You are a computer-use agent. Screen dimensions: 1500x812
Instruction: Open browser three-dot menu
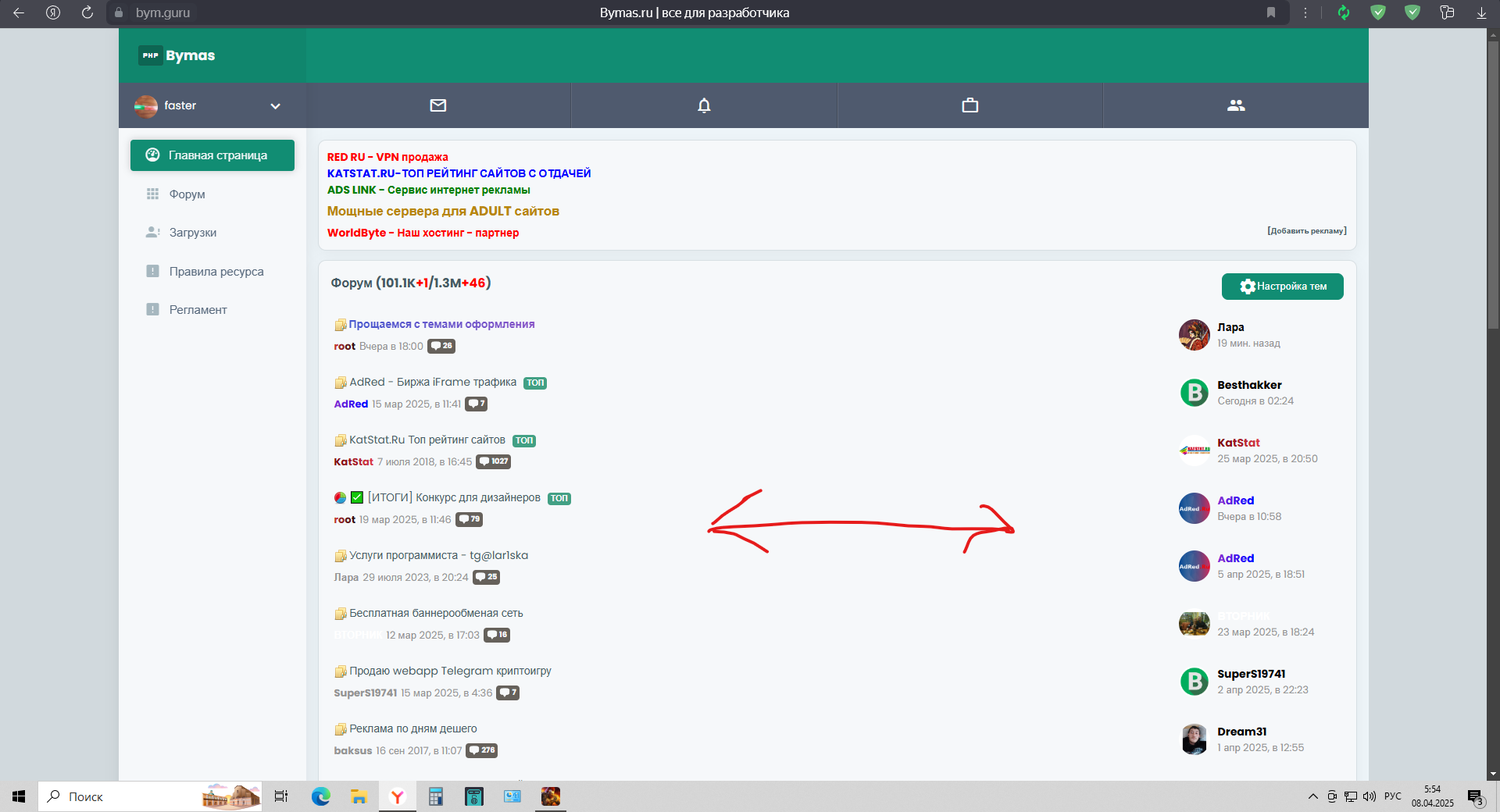1305,12
